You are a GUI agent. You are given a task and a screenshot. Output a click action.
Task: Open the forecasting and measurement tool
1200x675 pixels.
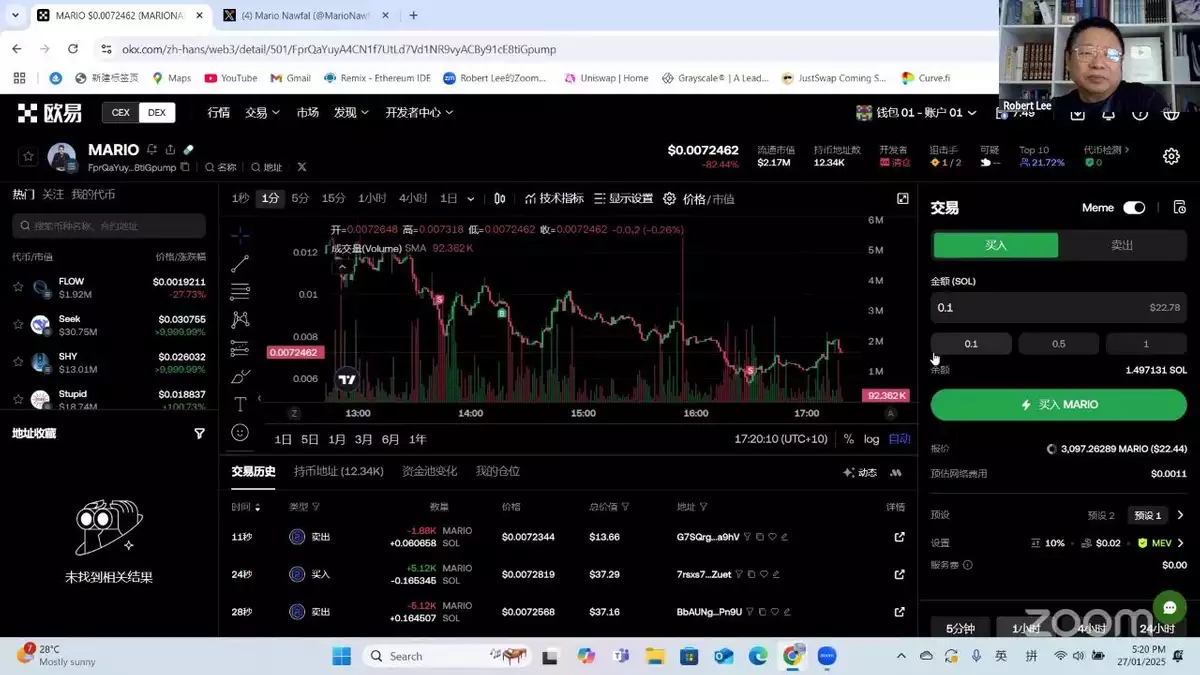click(x=240, y=348)
